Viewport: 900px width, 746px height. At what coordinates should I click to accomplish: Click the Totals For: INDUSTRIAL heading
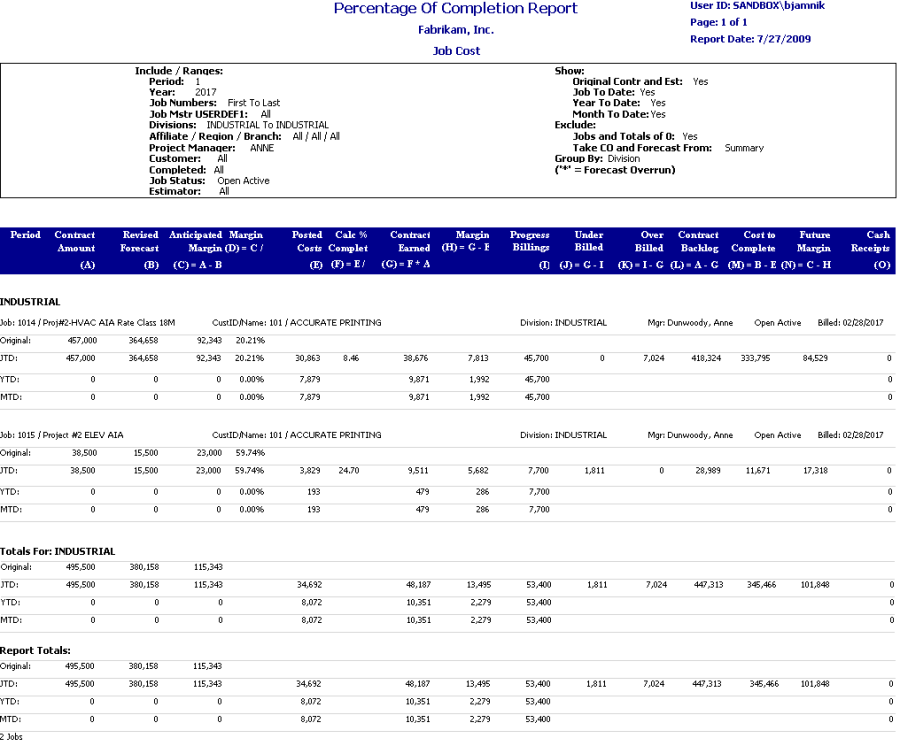click(x=57, y=551)
